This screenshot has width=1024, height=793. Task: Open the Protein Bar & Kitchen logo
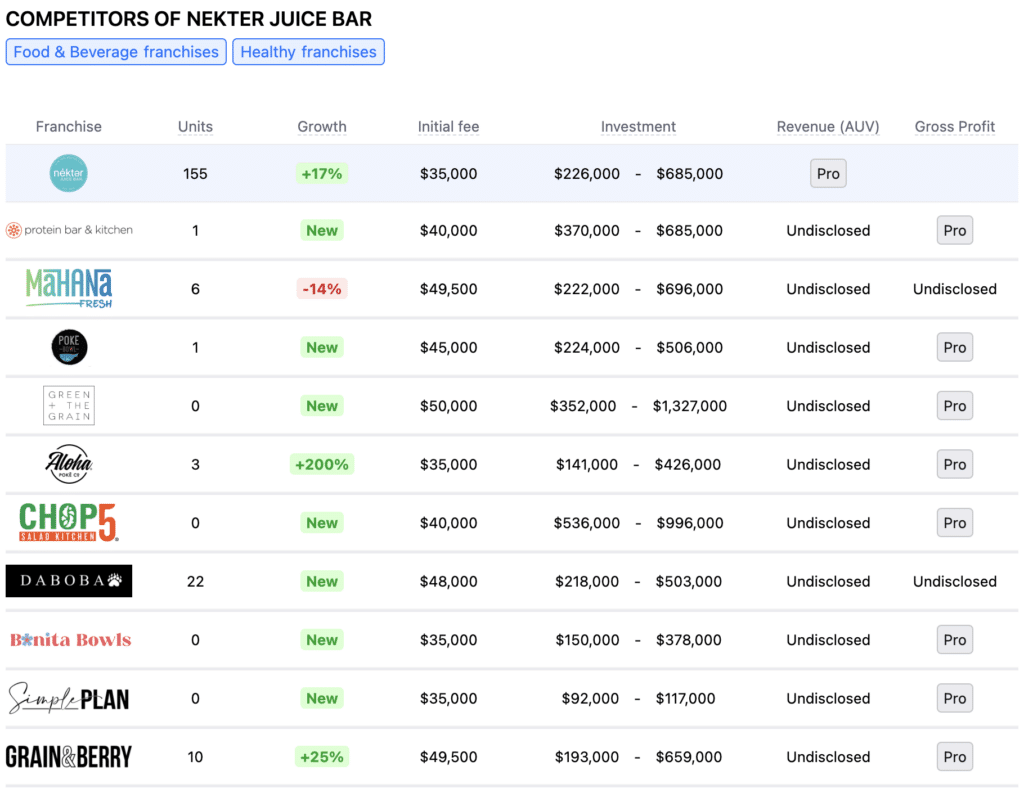[69, 230]
